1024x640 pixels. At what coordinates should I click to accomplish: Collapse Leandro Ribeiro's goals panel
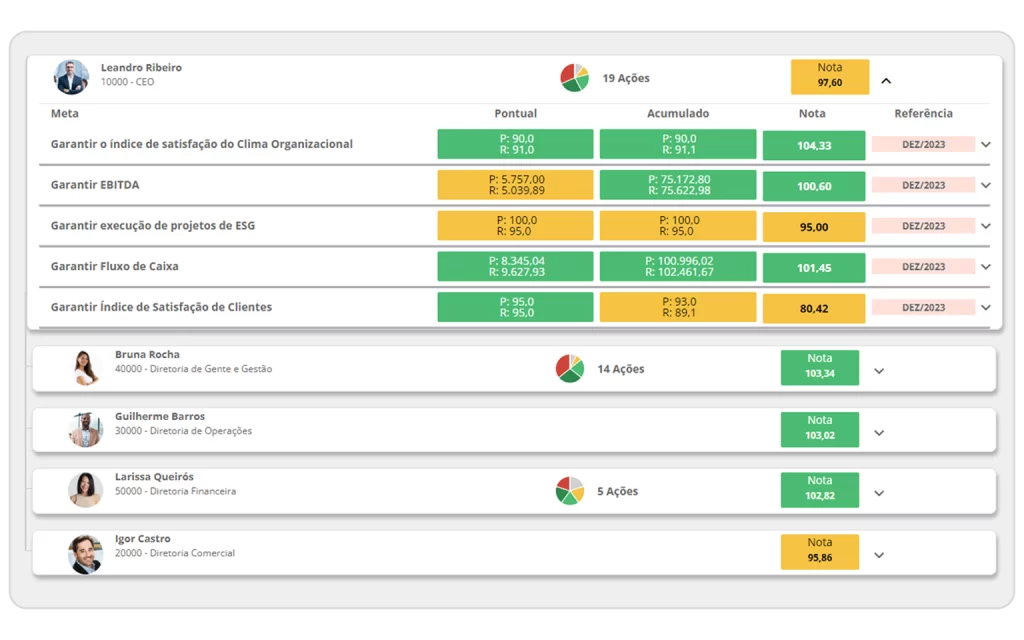coord(886,81)
